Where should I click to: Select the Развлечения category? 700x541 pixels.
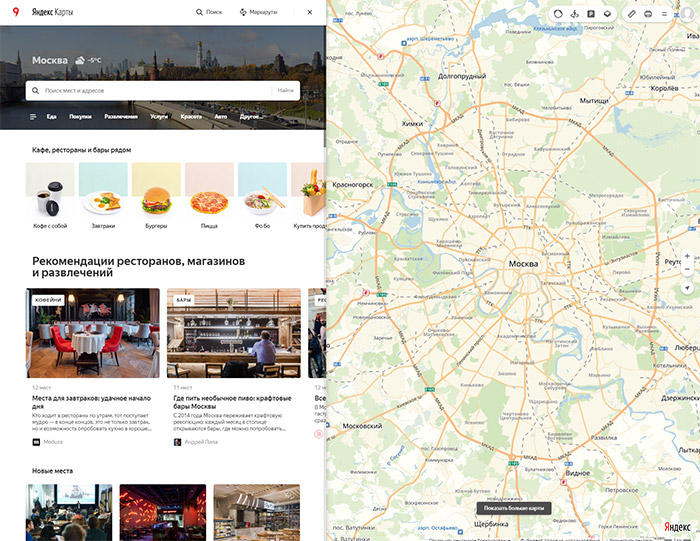(x=121, y=117)
